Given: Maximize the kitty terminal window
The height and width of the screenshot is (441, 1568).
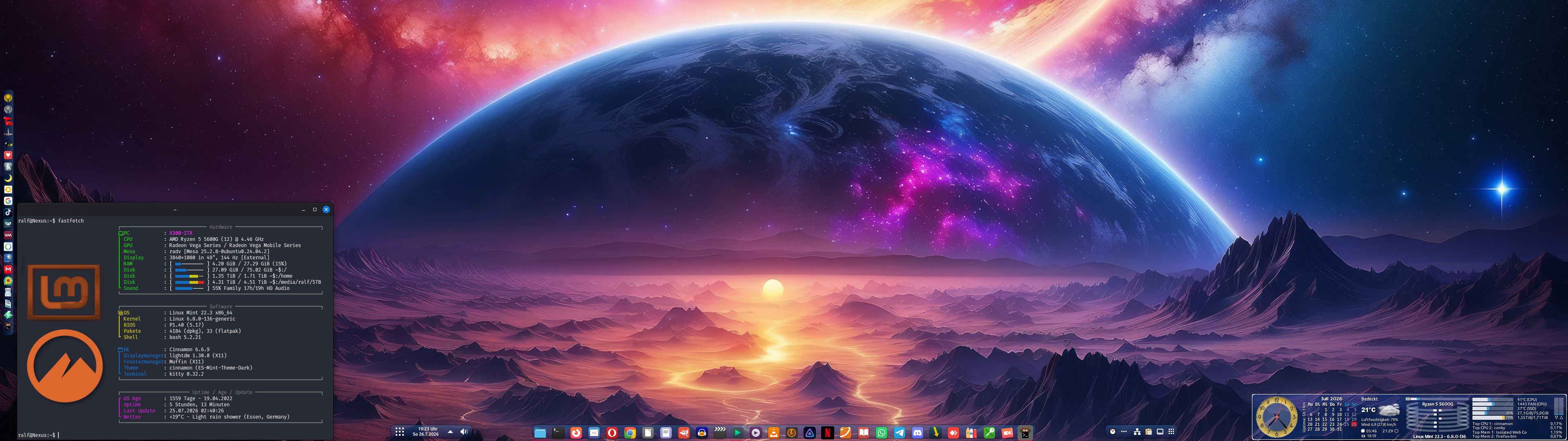Looking at the screenshot, I should pos(315,209).
